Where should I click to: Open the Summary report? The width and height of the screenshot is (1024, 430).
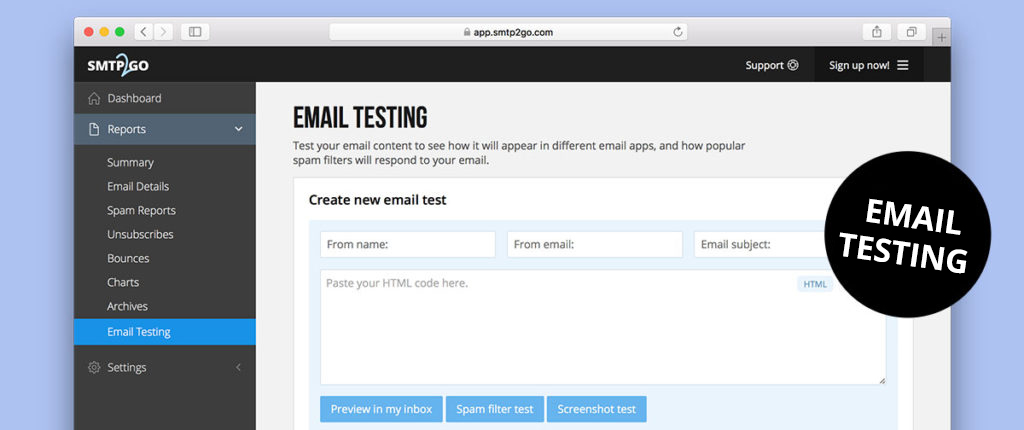(130, 162)
